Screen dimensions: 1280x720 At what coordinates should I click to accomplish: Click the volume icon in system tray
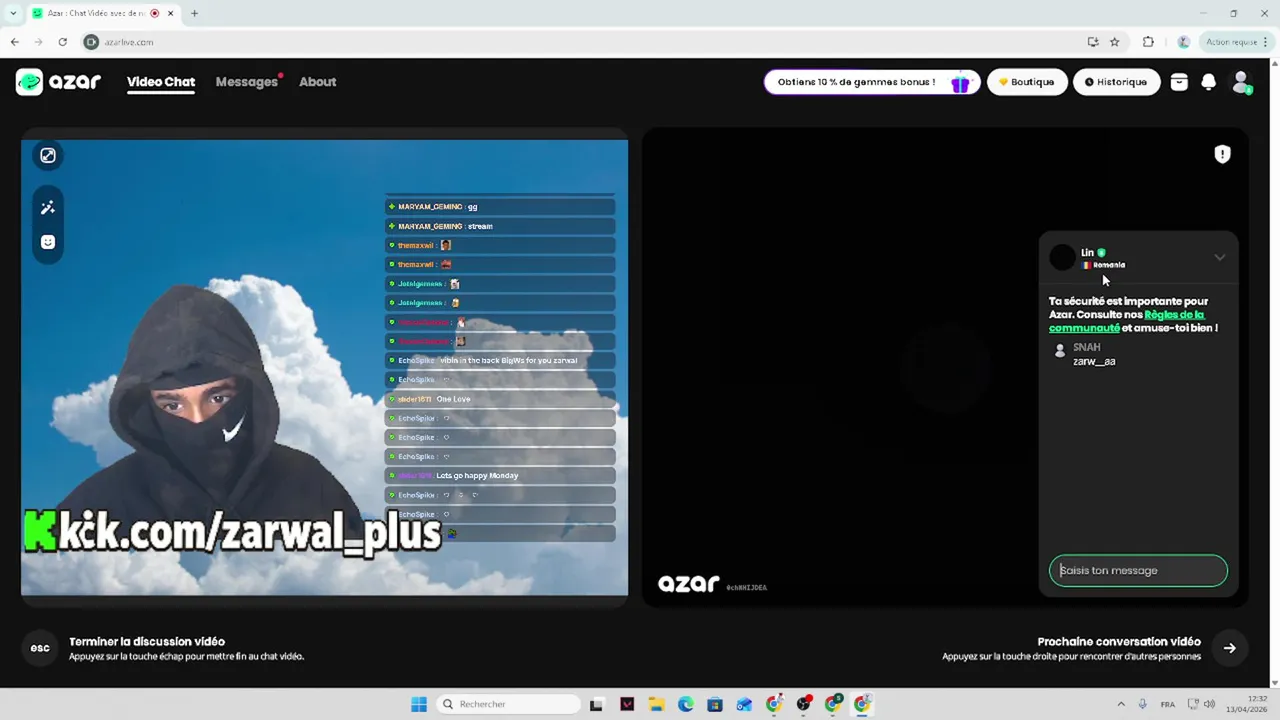pos(1209,704)
